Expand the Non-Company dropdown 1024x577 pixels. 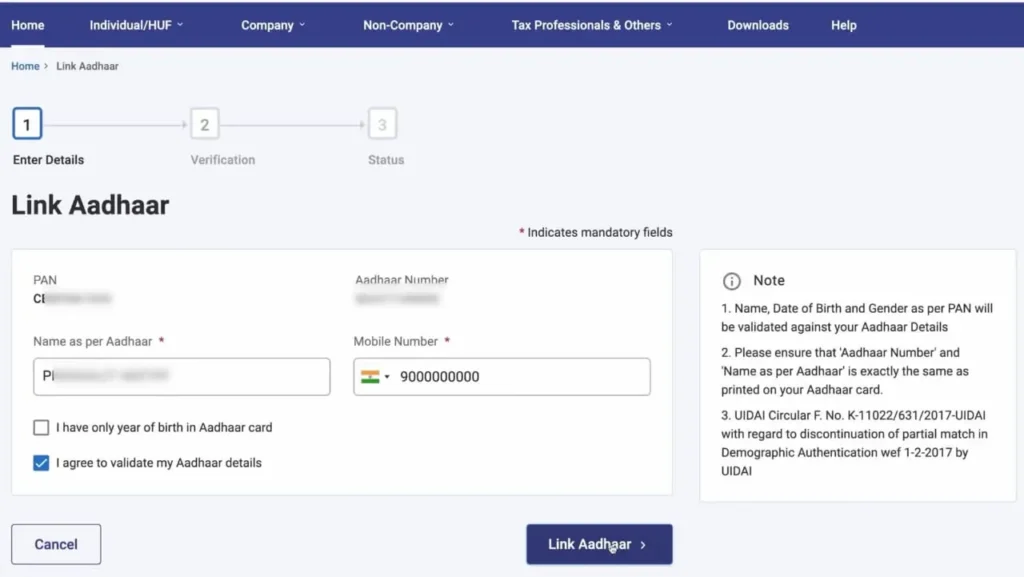pos(408,25)
